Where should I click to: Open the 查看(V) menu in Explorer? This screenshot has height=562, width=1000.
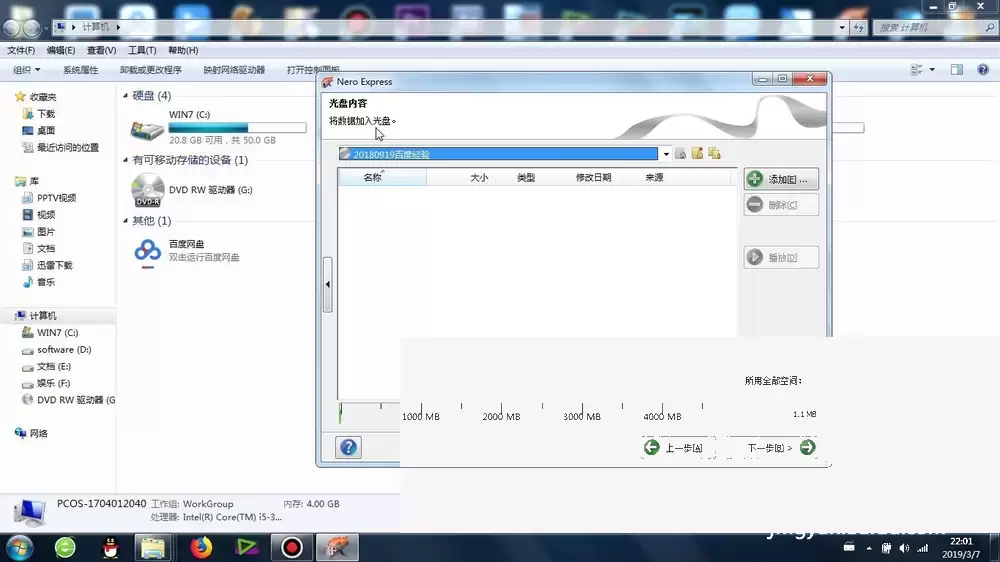(x=101, y=50)
